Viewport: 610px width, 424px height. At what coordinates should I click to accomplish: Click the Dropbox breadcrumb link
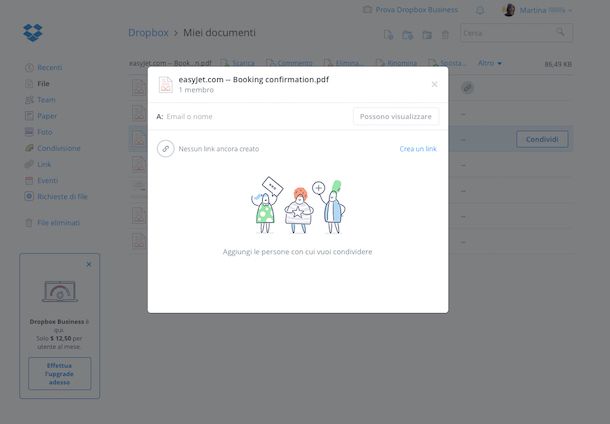coord(148,33)
